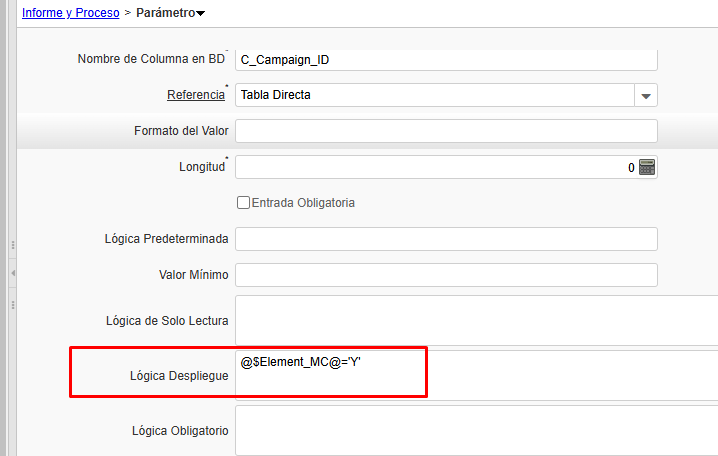Click the upper splitter grip dots

[x=13, y=243]
